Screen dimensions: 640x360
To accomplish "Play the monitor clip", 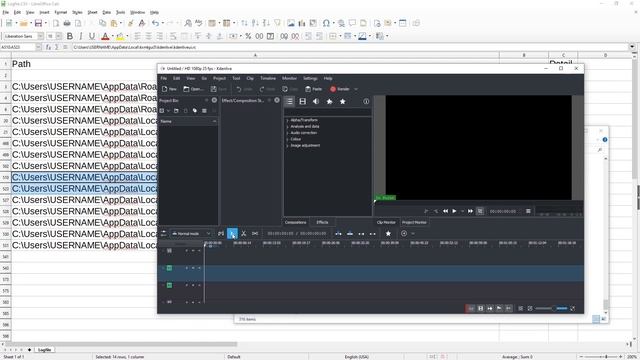I will click(454, 211).
